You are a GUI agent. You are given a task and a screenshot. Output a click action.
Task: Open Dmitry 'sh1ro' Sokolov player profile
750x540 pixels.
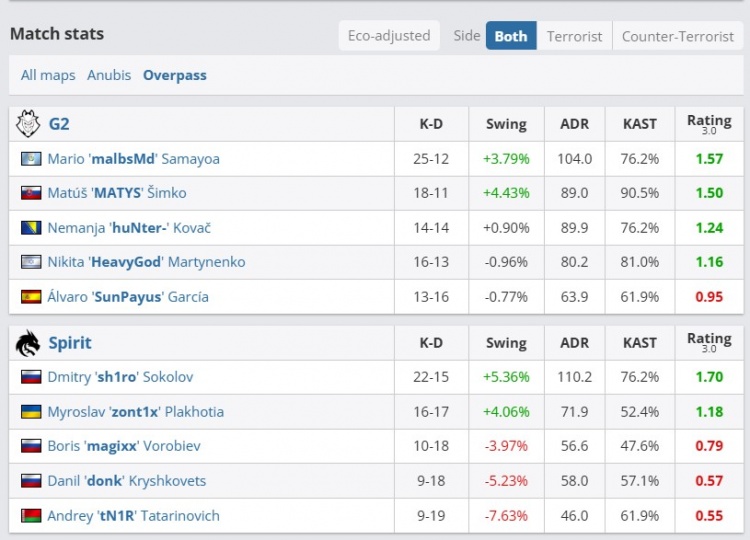pyautogui.click(x=120, y=377)
